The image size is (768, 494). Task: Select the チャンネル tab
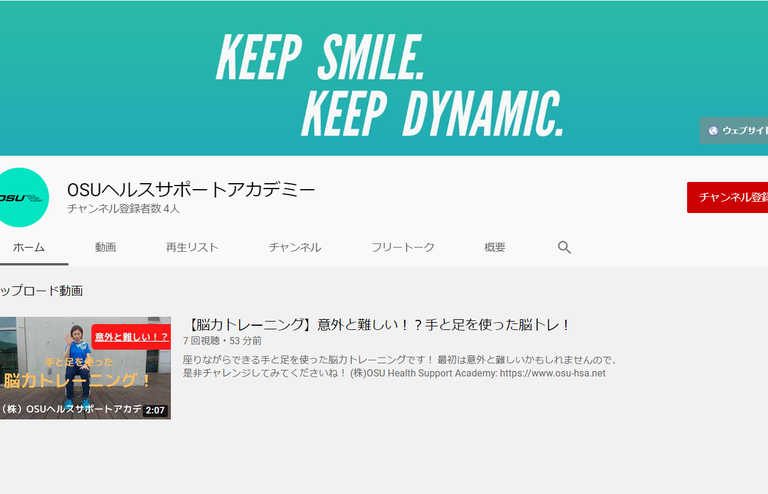pos(295,247)
